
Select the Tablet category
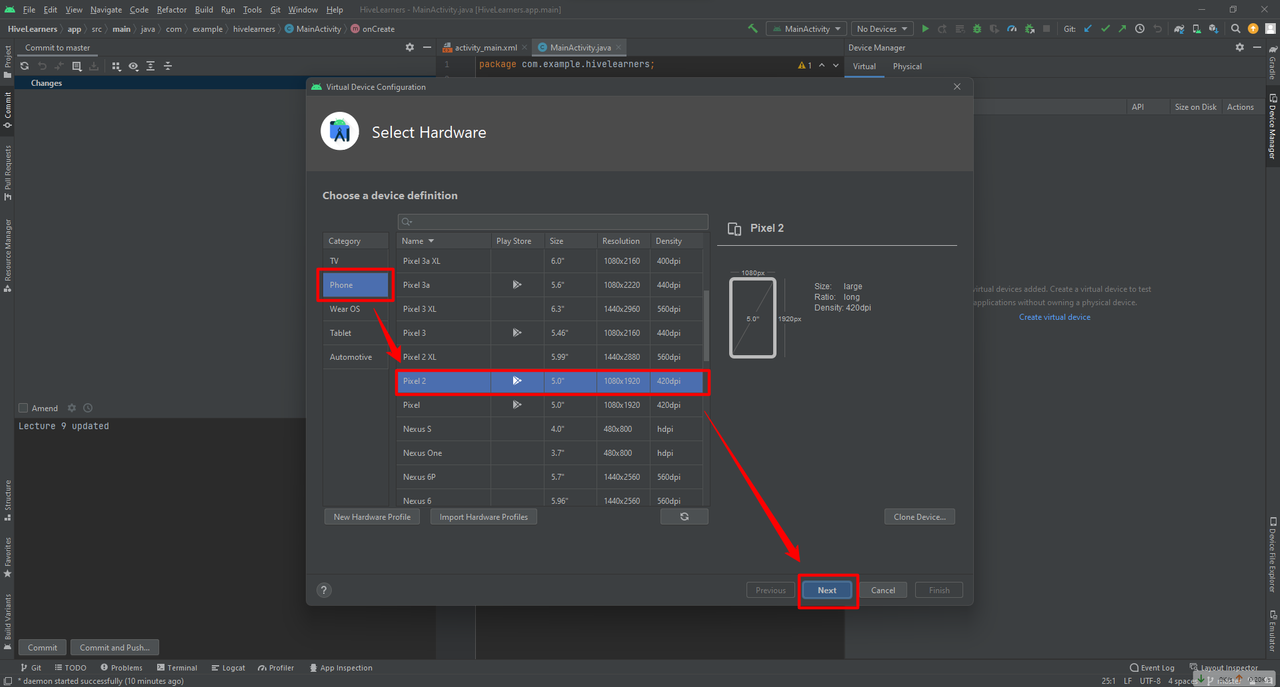click(x=356, y=333)
